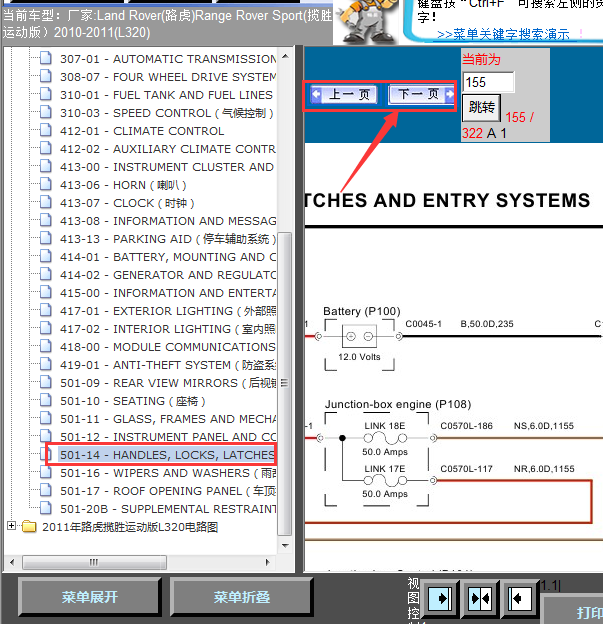Click the left-arrow view control icon
Image resolution: width=603 pixels, height=624 pixels.
click(520, 598)
